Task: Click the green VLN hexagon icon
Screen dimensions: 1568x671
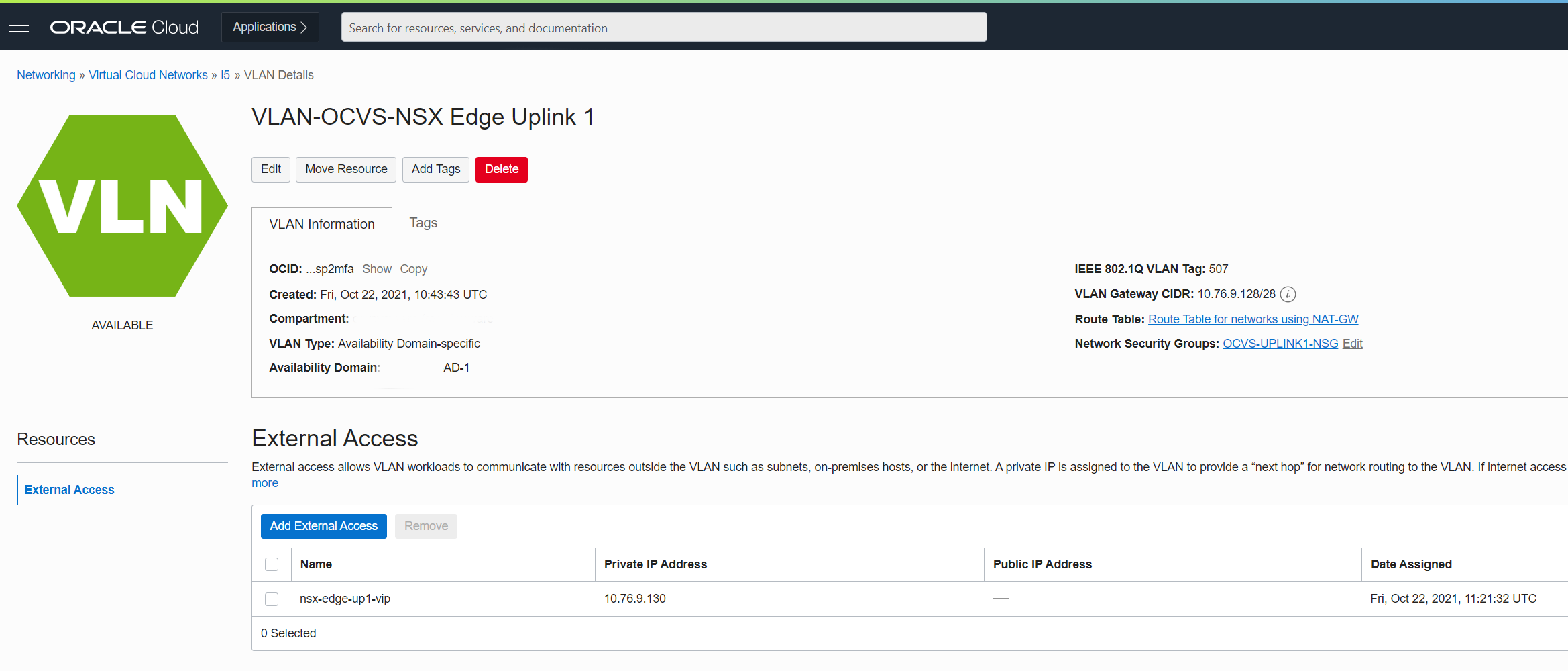Action: pos(122,206)
